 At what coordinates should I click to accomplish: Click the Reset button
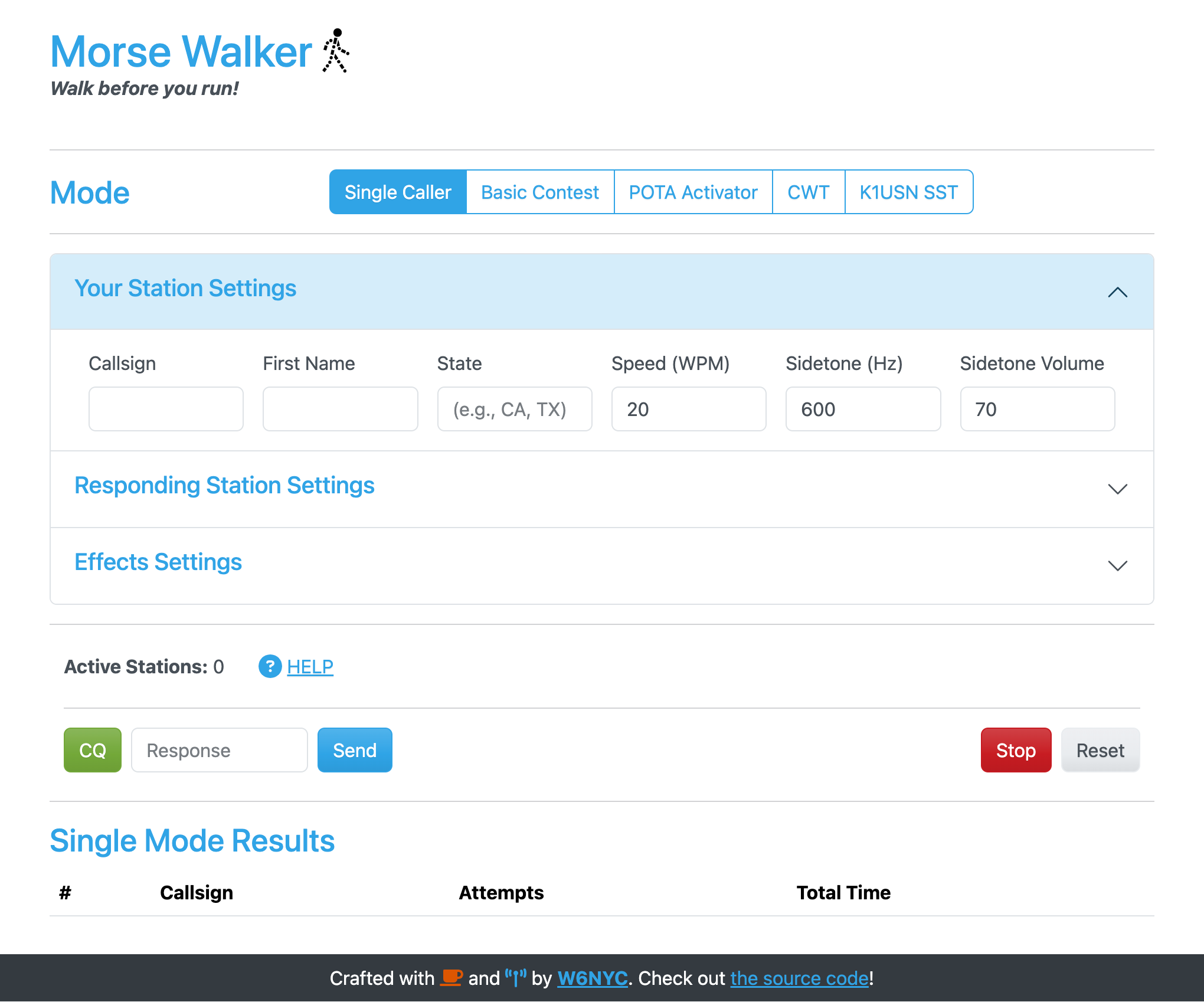[1100, 750]
